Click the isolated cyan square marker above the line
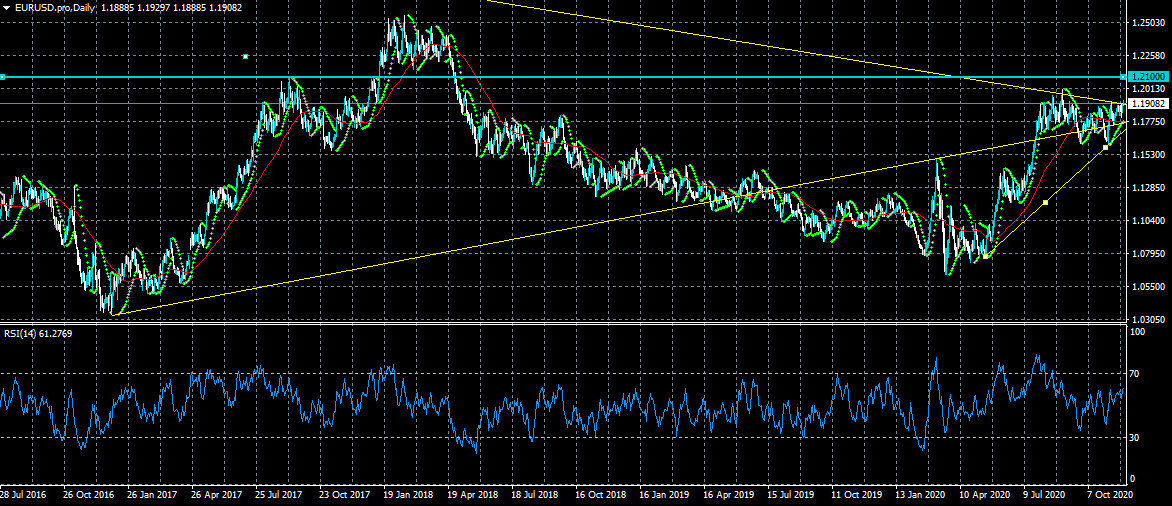Screen dimensions: 1172x506 tap(245, 57)
